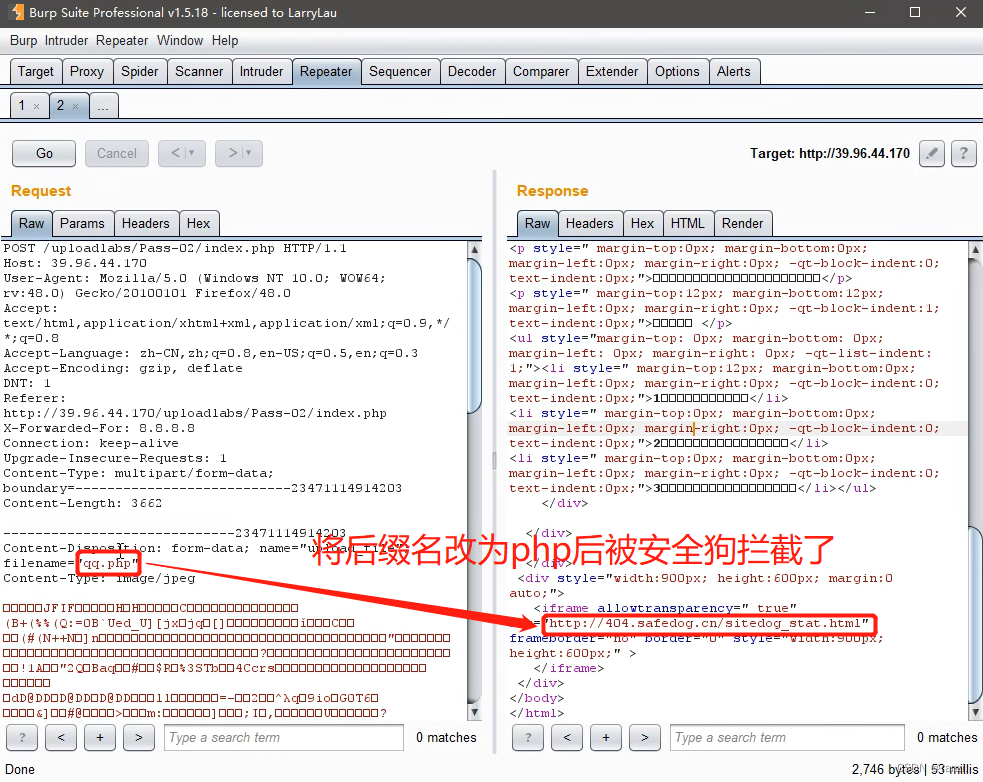Click Request pane scrollbar up arrow
The image size is (983, 782).
tap(475, 249)
